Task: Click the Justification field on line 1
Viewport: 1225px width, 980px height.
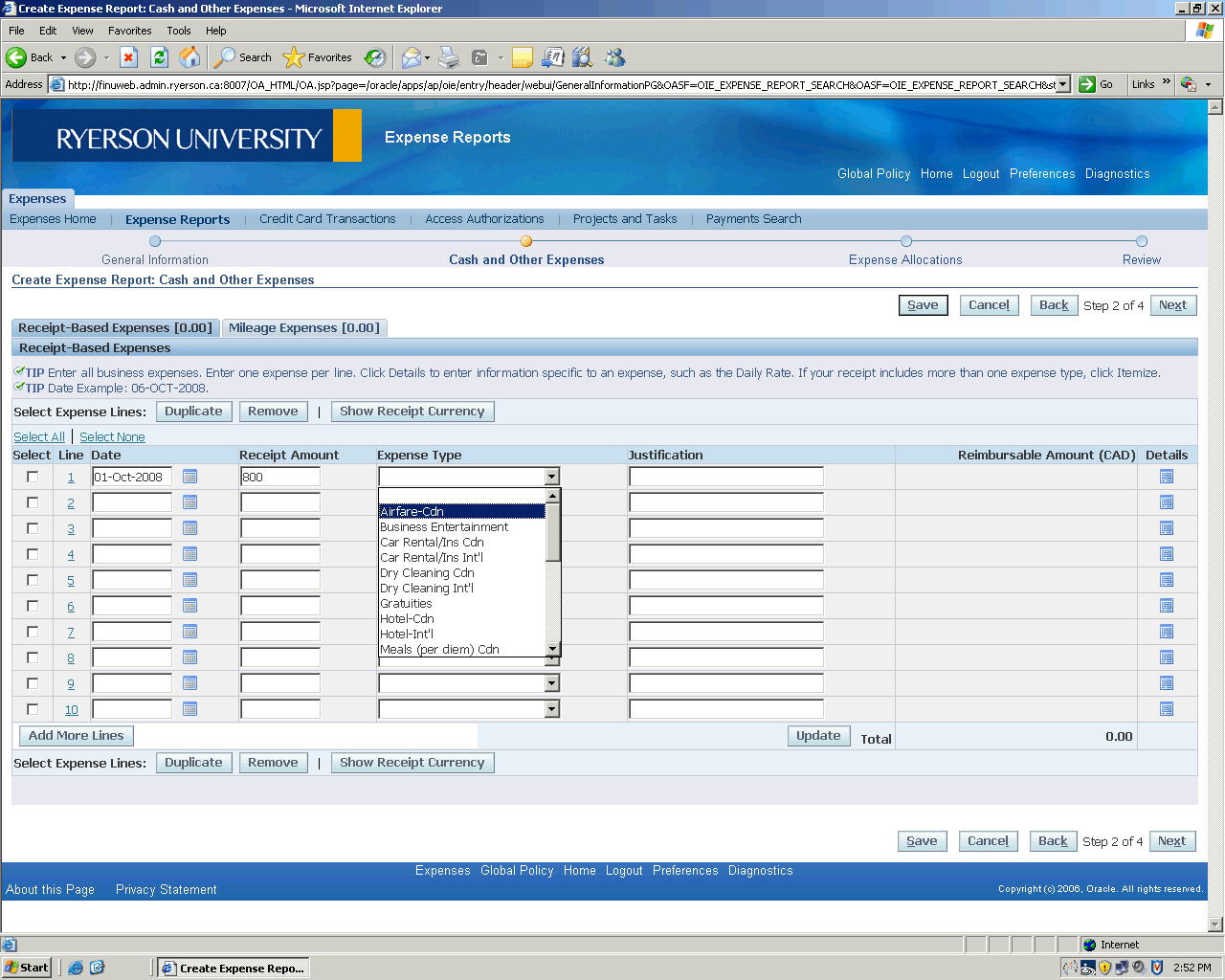Action: 725,477
